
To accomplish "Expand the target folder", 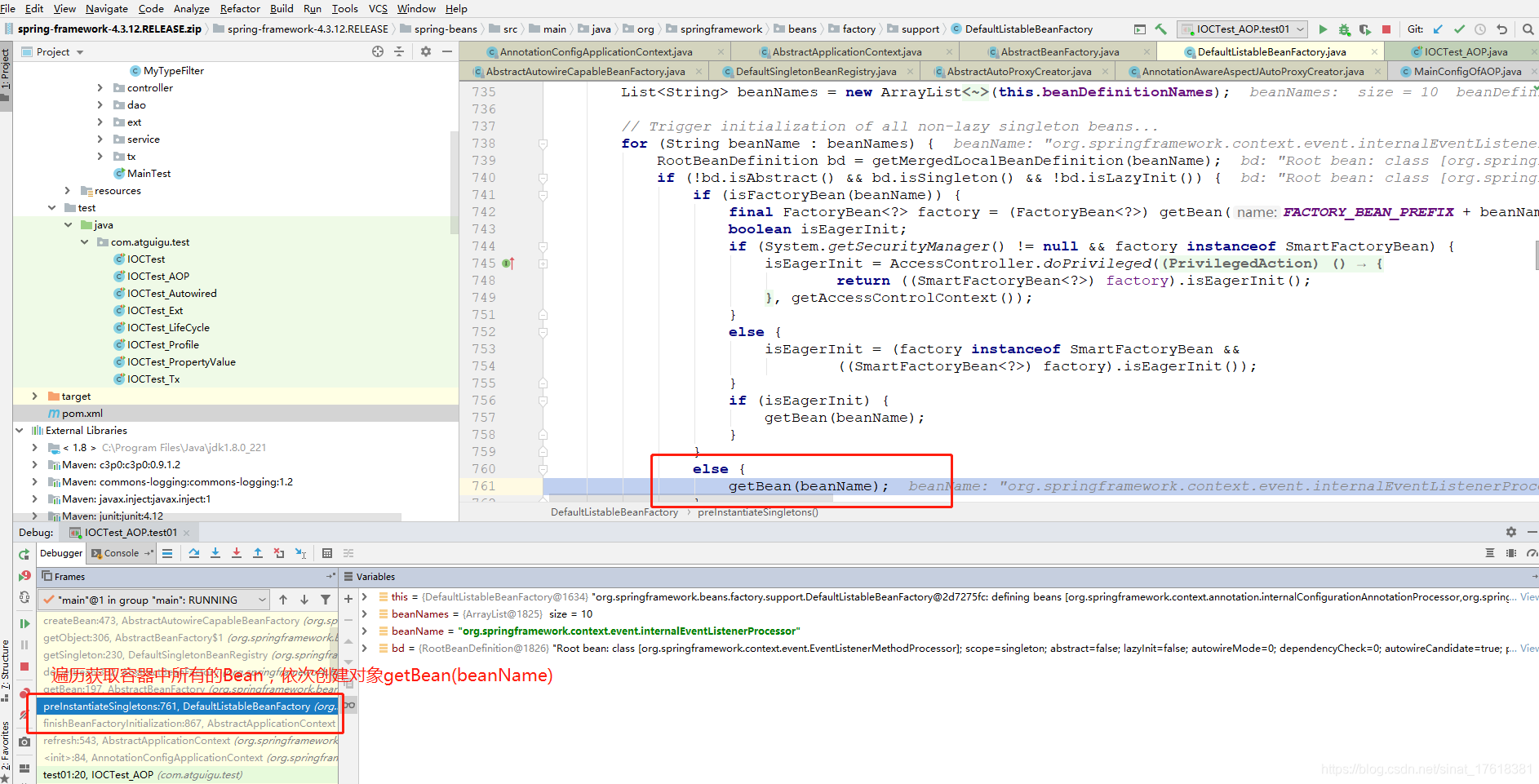I will tap(34, 396).
